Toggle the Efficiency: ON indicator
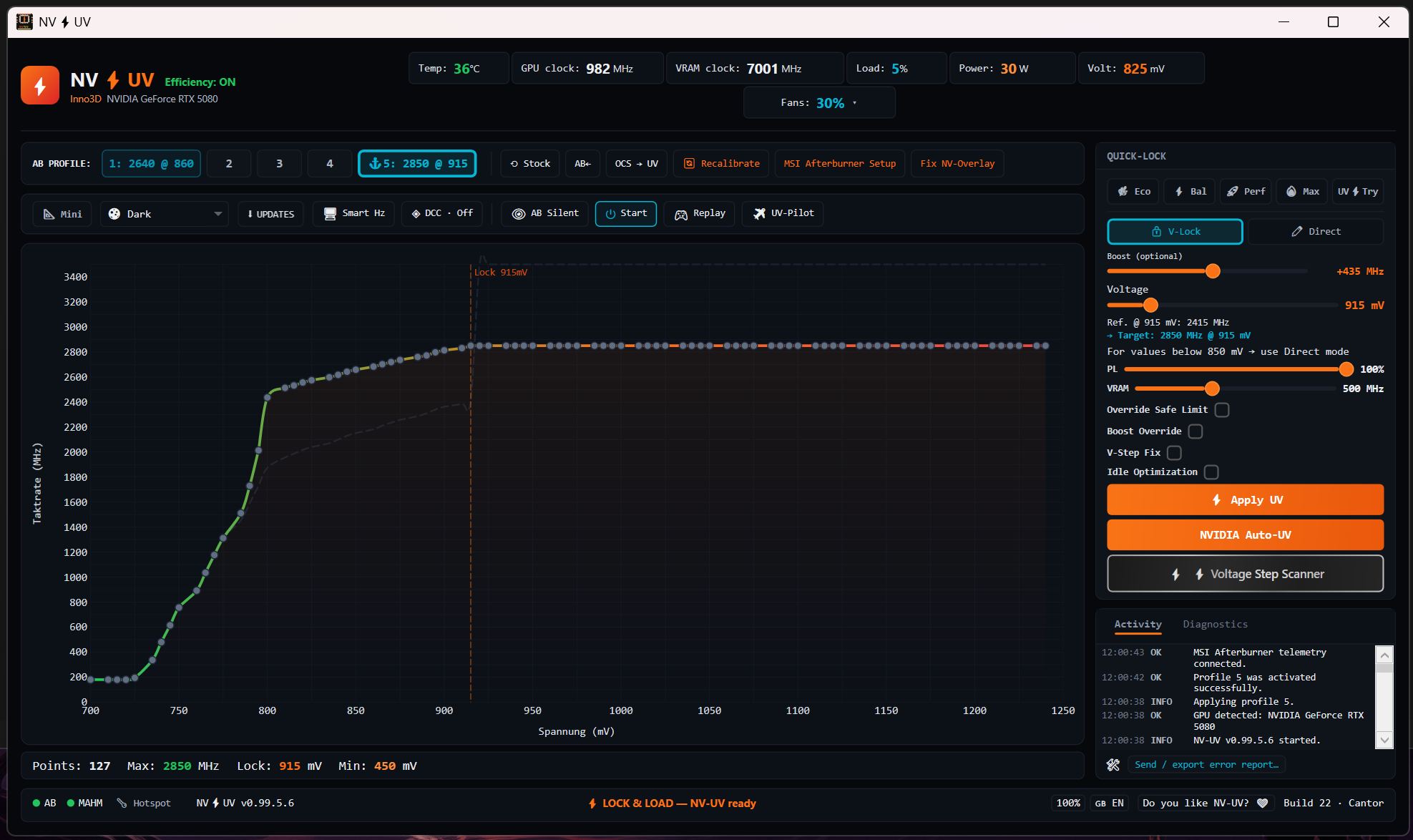This screenshot has height=840, width=1413. point(200,82)
